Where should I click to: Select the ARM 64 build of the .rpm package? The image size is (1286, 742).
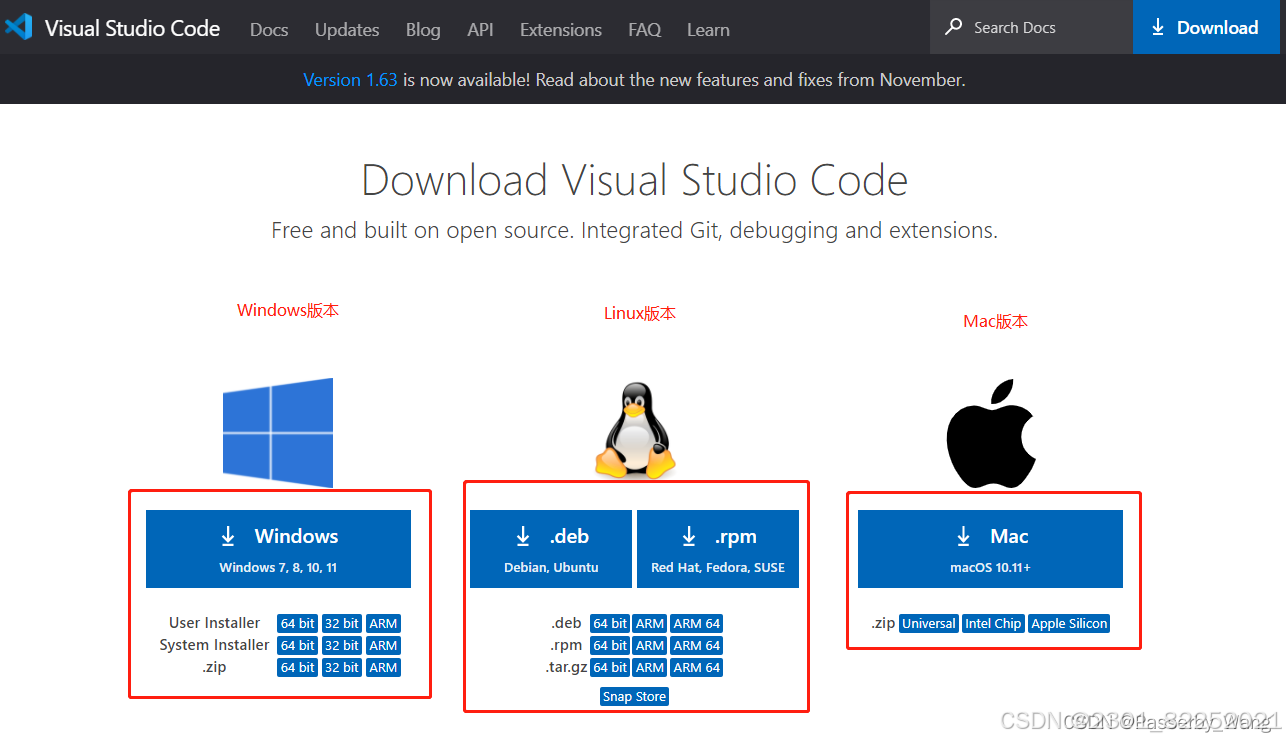pos(696,645)
